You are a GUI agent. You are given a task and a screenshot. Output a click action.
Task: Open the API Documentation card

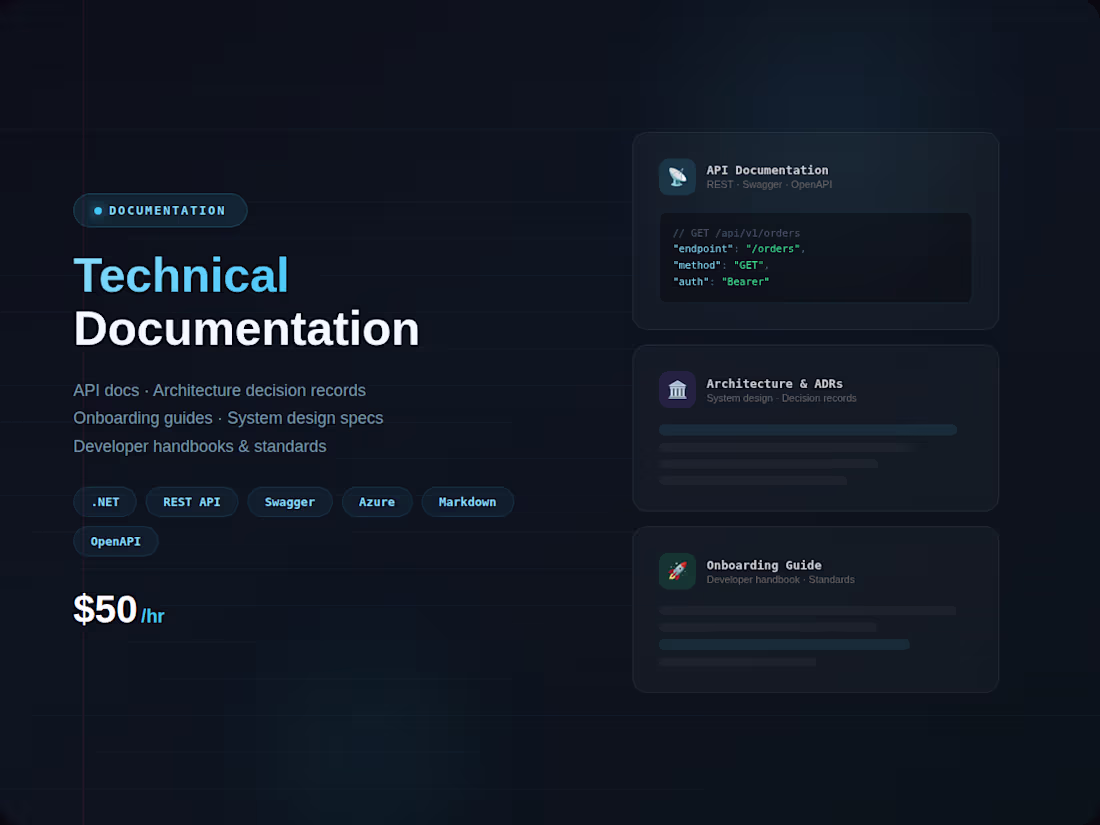815,230
